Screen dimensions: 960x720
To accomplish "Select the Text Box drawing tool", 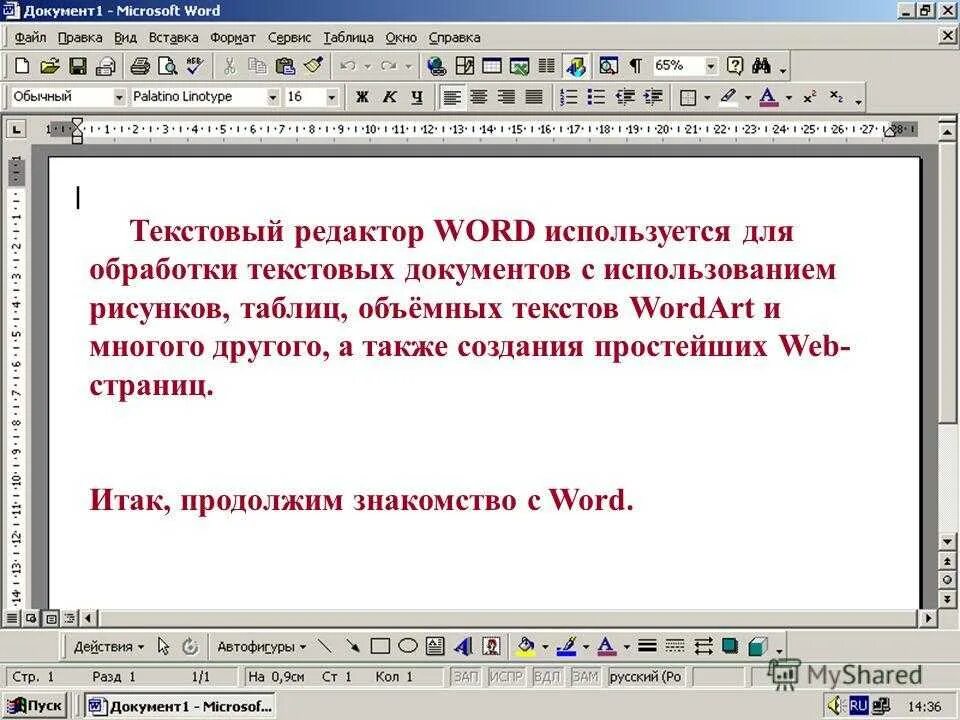I will point(435,646).
